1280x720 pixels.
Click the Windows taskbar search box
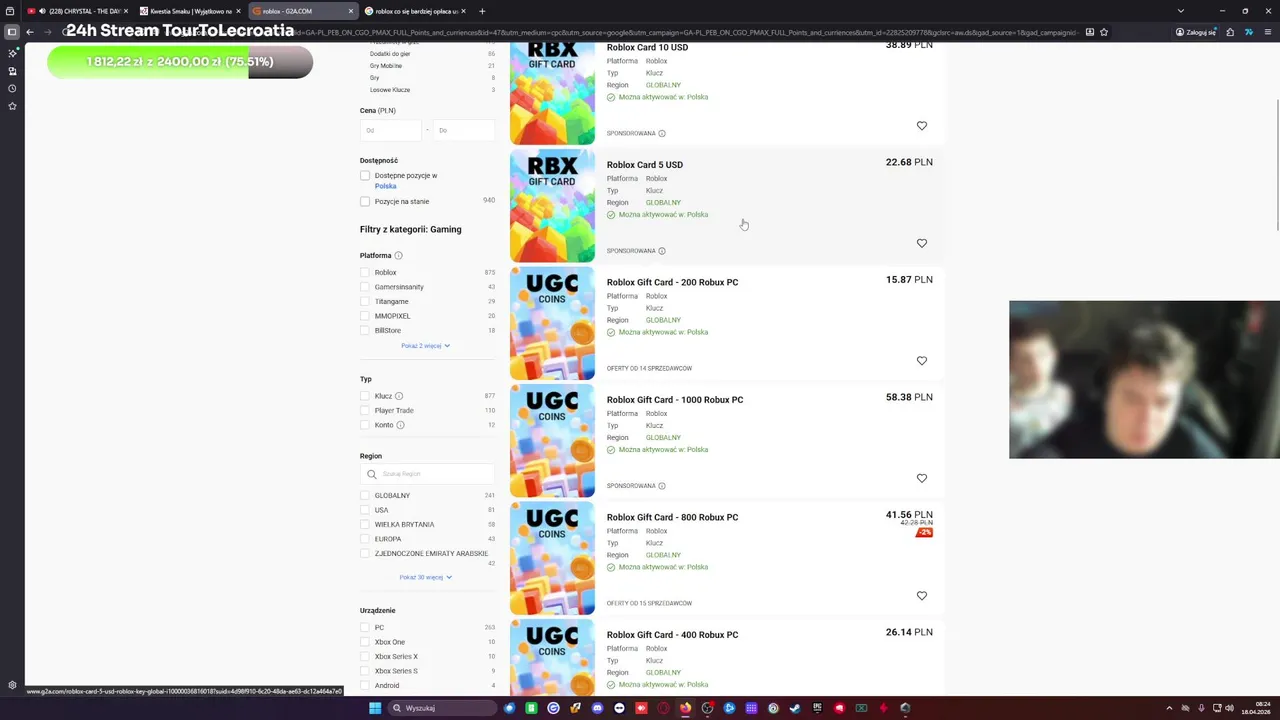(x=441, y=708)
